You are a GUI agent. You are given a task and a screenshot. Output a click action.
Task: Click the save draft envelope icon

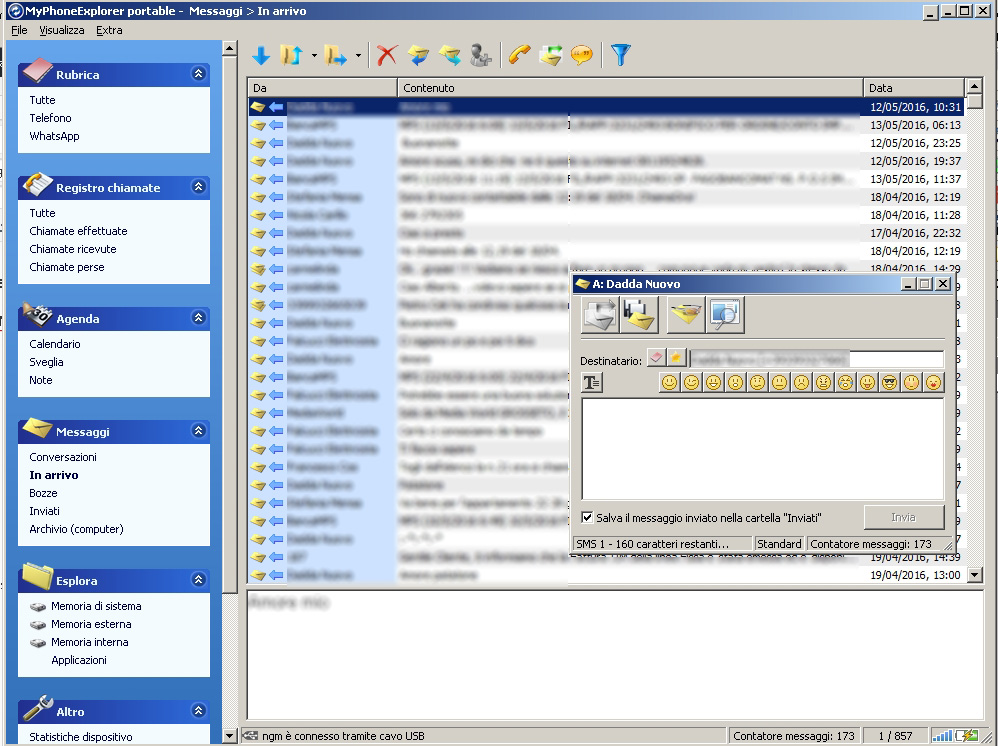click(x=639, y=315)
